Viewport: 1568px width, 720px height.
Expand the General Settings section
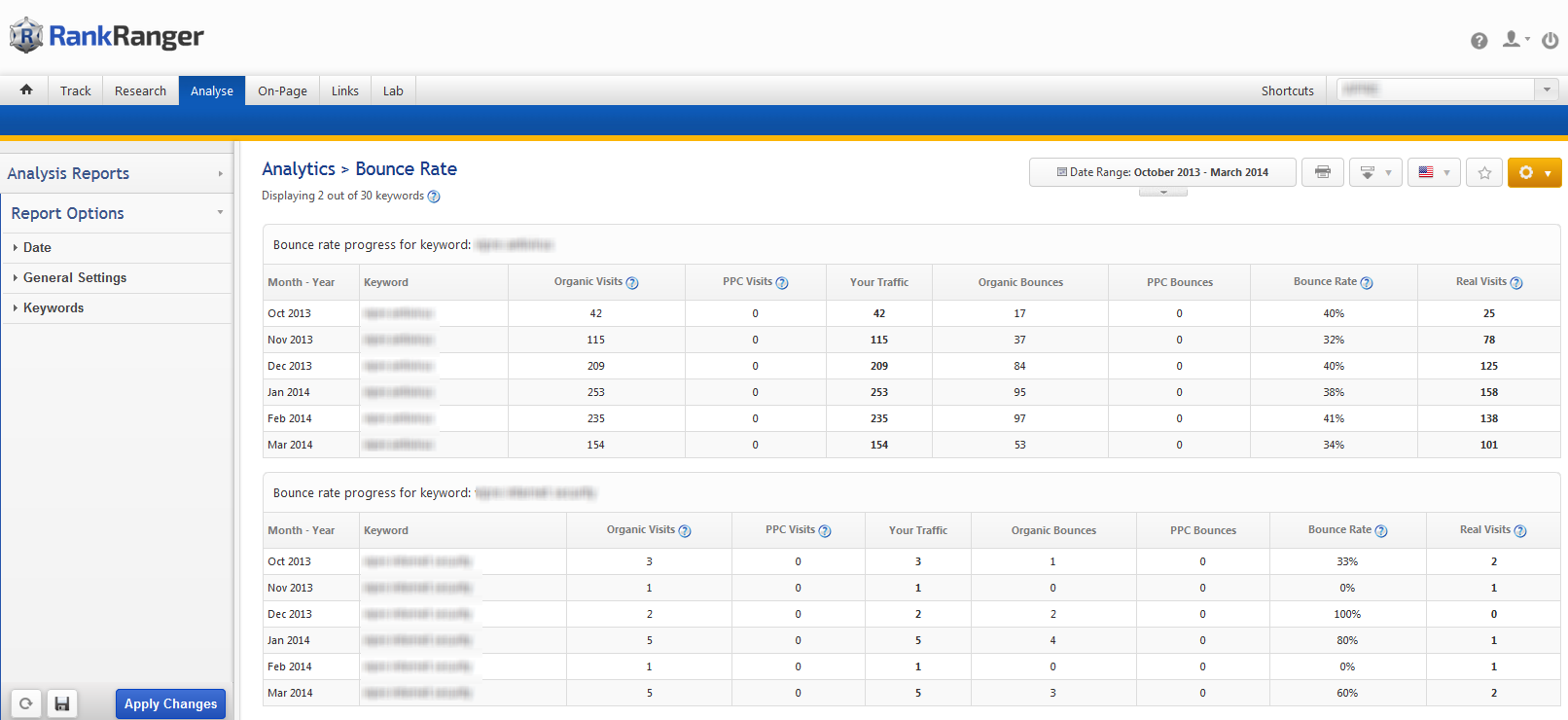click(x=75, y=278)
